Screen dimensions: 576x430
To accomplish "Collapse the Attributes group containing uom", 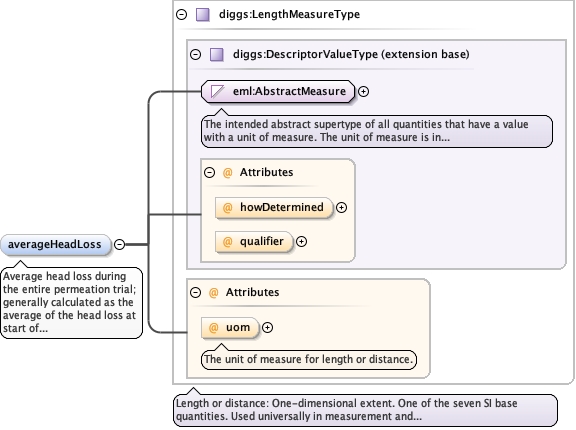I will pos(195,293).
